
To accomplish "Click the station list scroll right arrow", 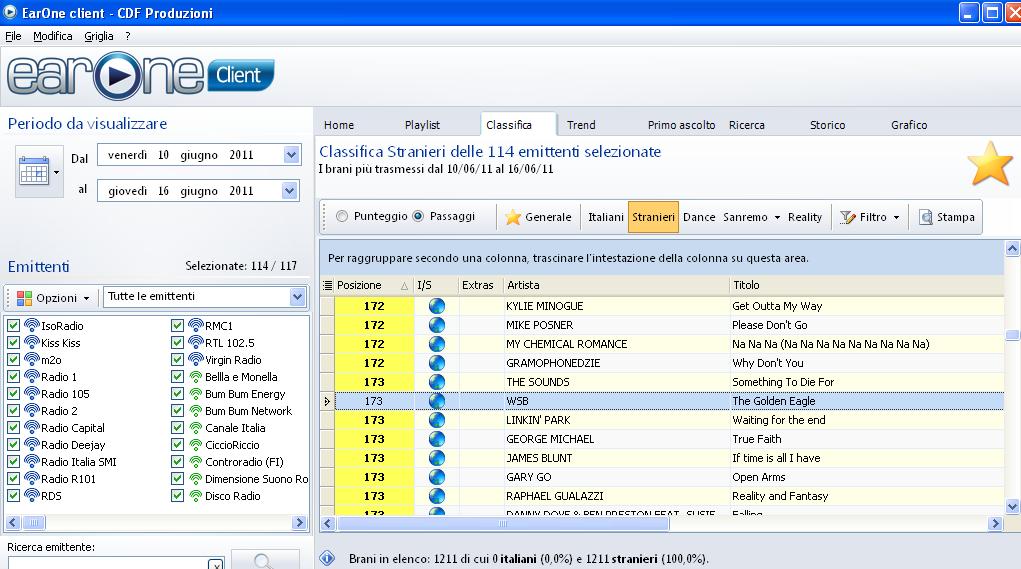I will click(x=300, y=522).
